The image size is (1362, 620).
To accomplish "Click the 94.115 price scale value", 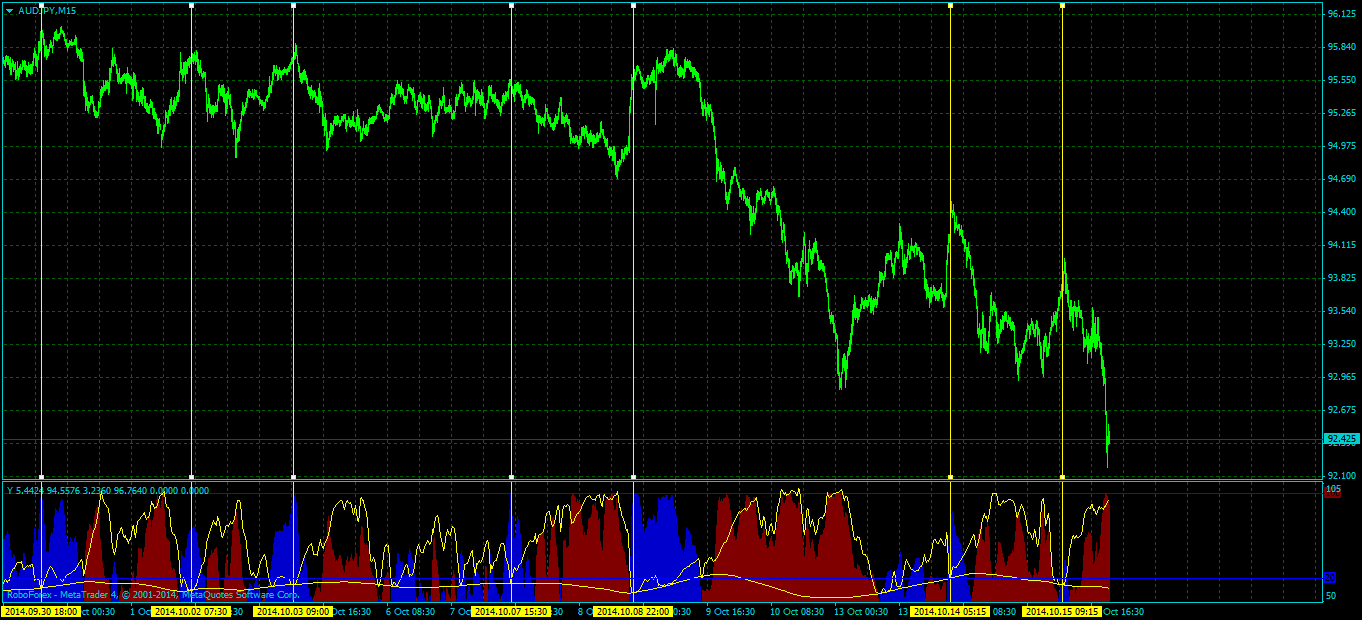I will point(1341,245).
